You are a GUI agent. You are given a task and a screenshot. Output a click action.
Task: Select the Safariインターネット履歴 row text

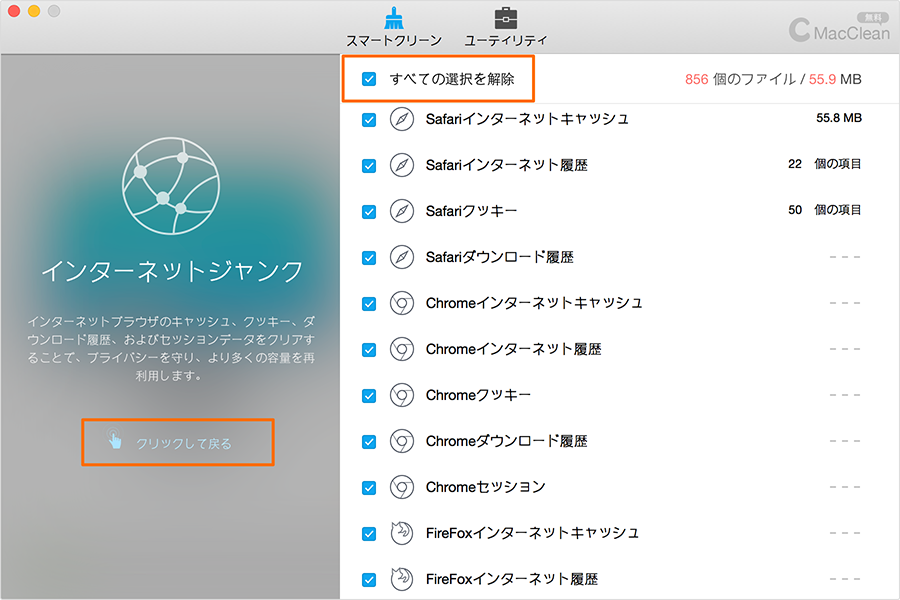click(x=506, y=165)
